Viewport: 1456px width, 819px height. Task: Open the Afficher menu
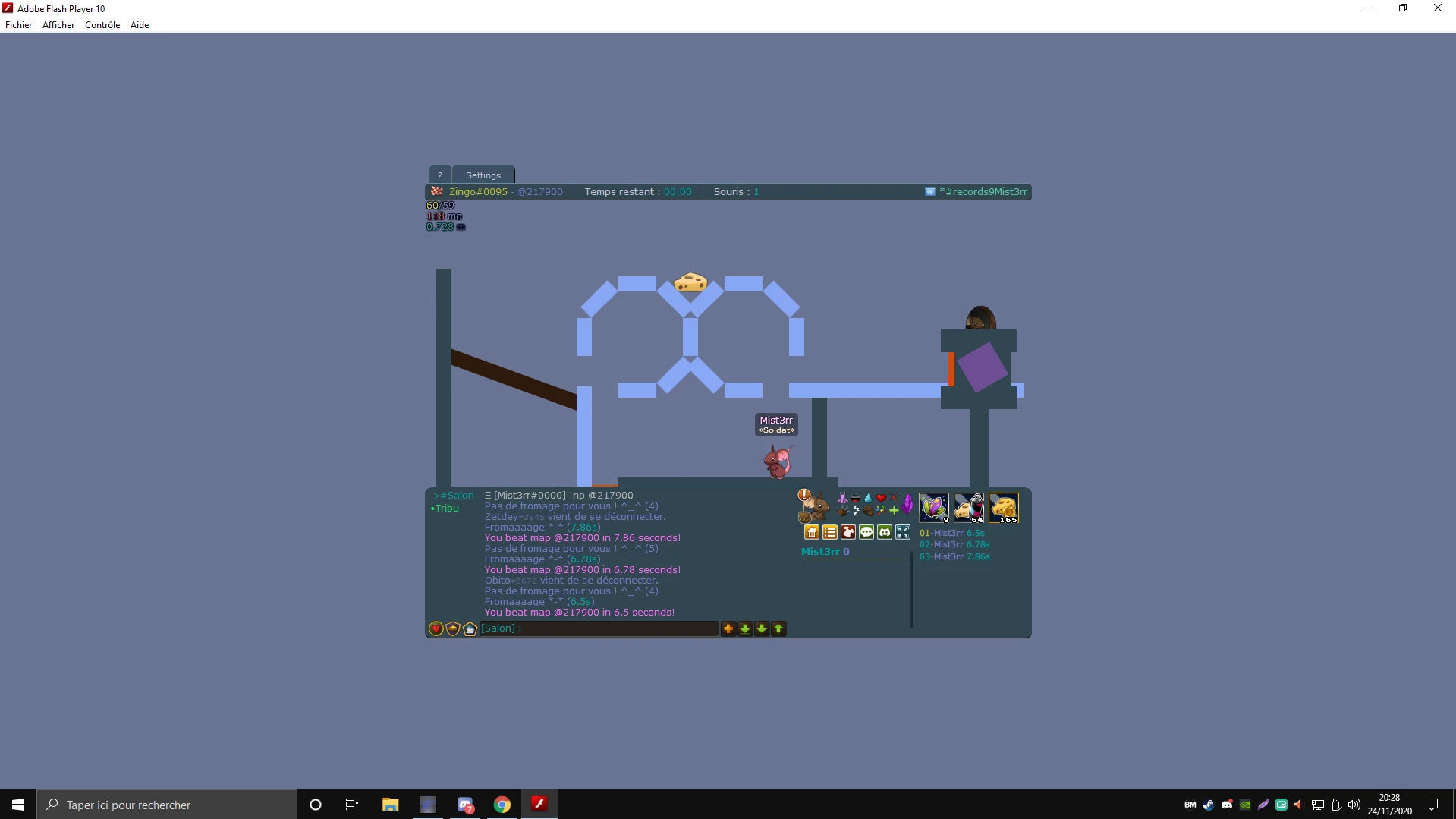(x=58, y=25)
